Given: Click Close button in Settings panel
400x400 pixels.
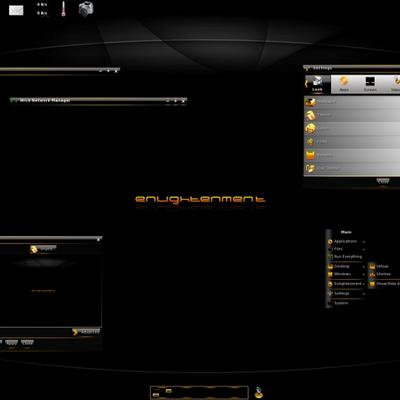Looking at the screenshot, I should (x=383, y=181).
